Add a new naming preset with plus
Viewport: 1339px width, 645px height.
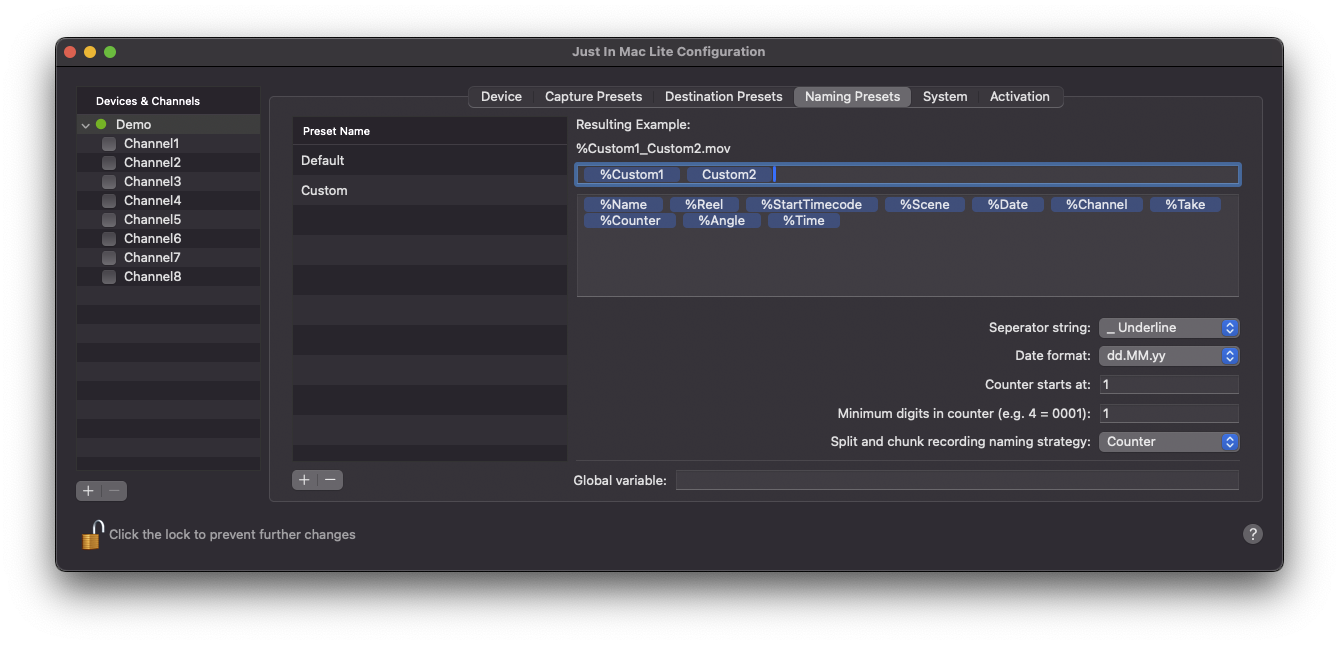(x=305, y=480)
